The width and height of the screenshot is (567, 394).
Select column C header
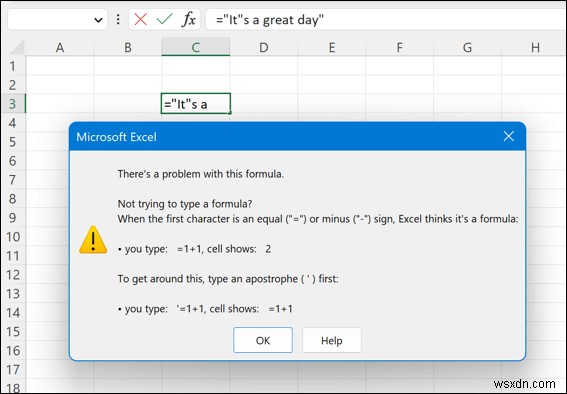tap(196, 47)
